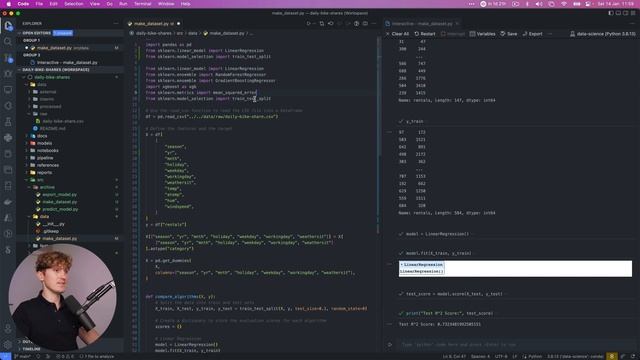The width and height of the screenshot is (640, 360).
Task: Open the Edit menu
Action: click(53, 4)
